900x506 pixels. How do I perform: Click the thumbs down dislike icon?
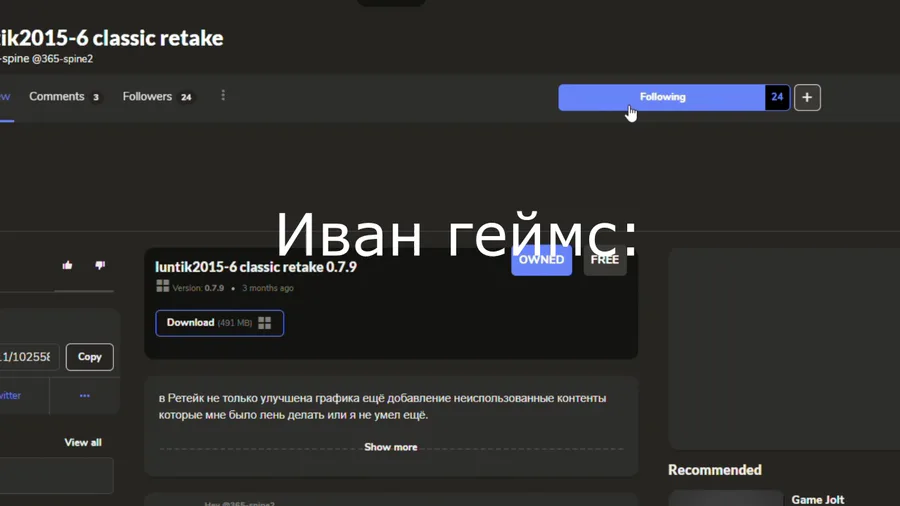click(100, 265)
